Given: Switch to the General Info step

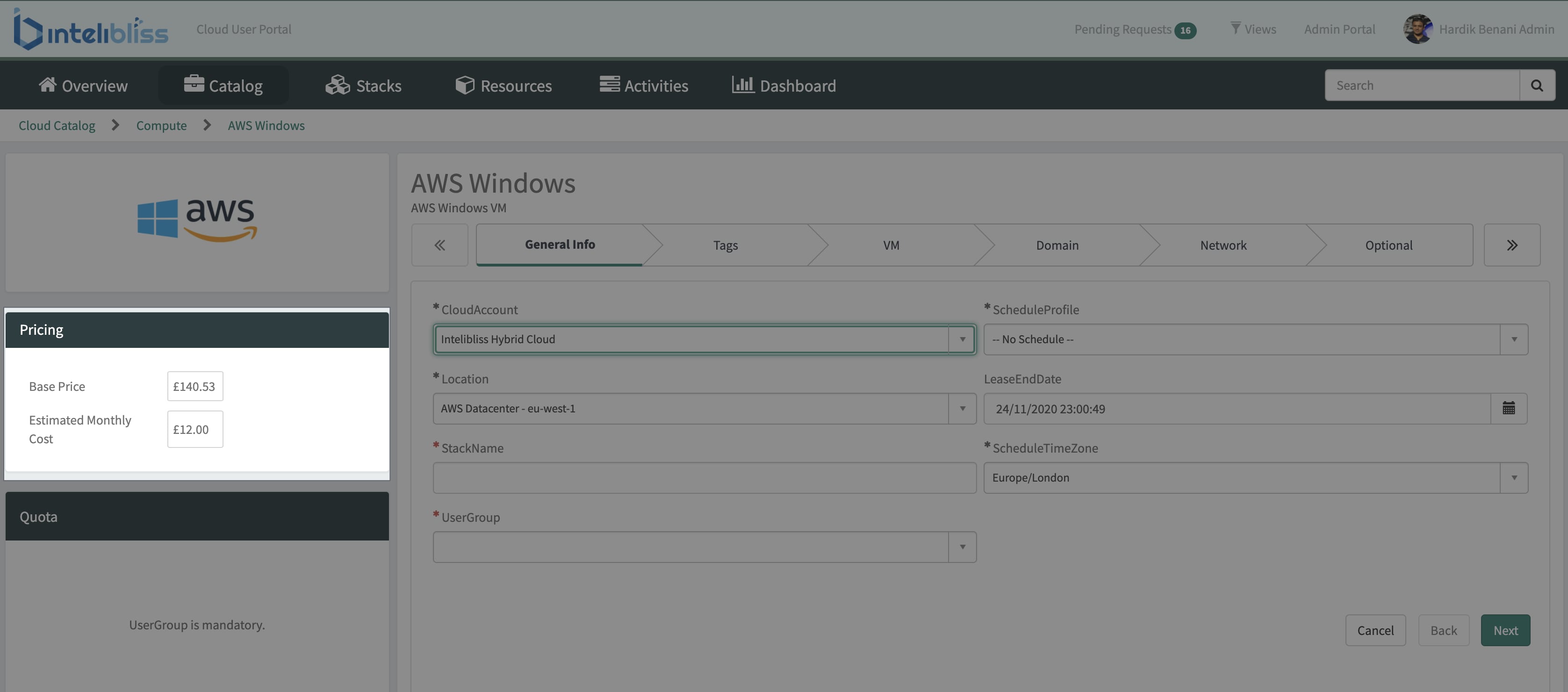Looking at the screenshot, I should (x=560, y=245).
